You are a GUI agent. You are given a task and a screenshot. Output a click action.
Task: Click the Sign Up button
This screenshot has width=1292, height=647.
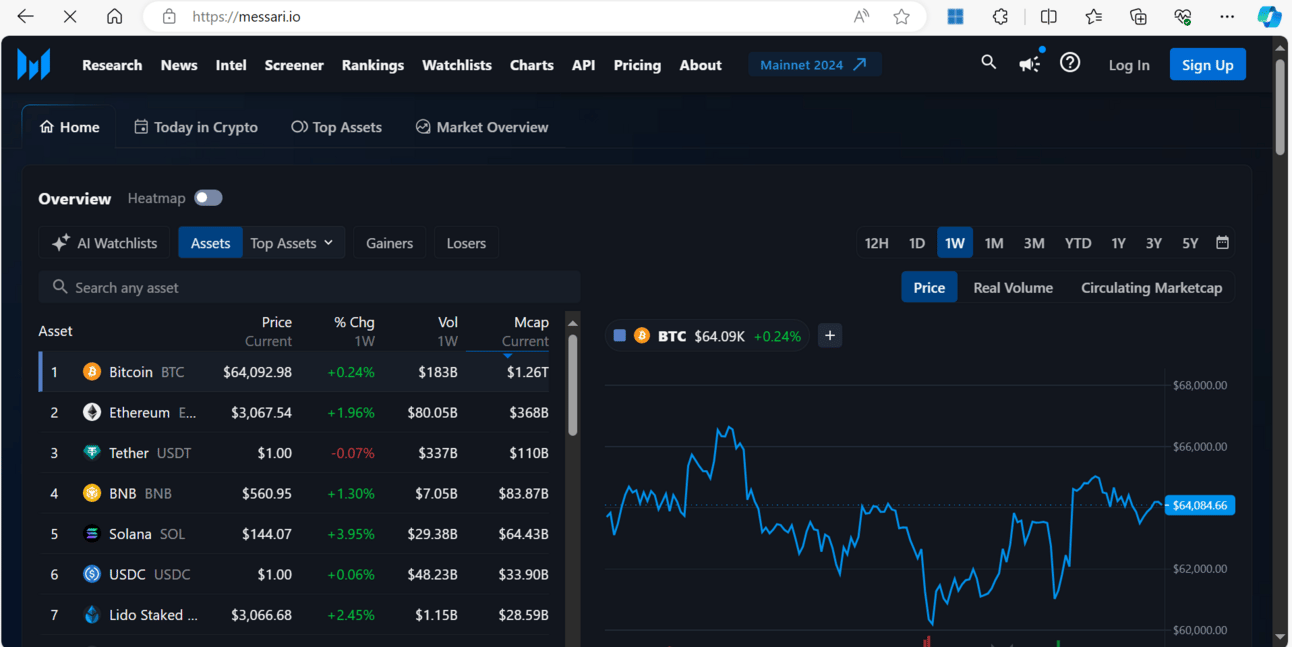click(x=1208, y=64)
